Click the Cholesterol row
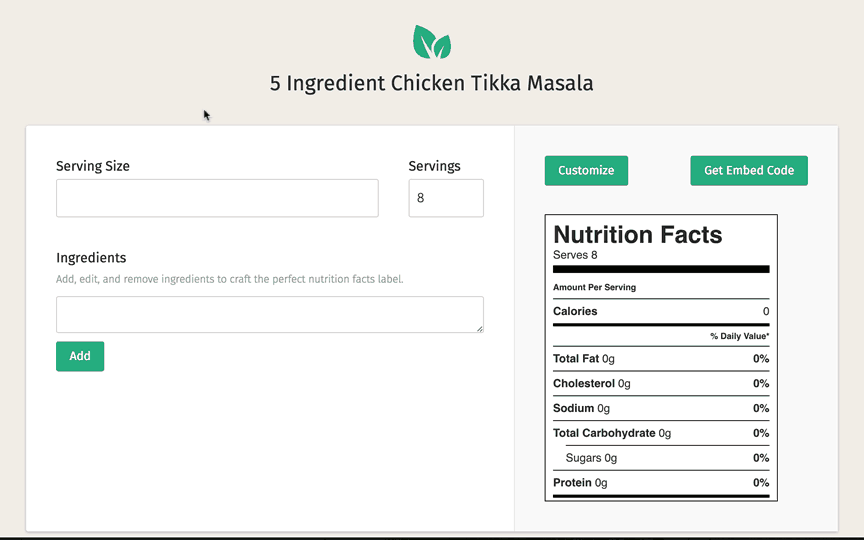 [x=661, y=383]
